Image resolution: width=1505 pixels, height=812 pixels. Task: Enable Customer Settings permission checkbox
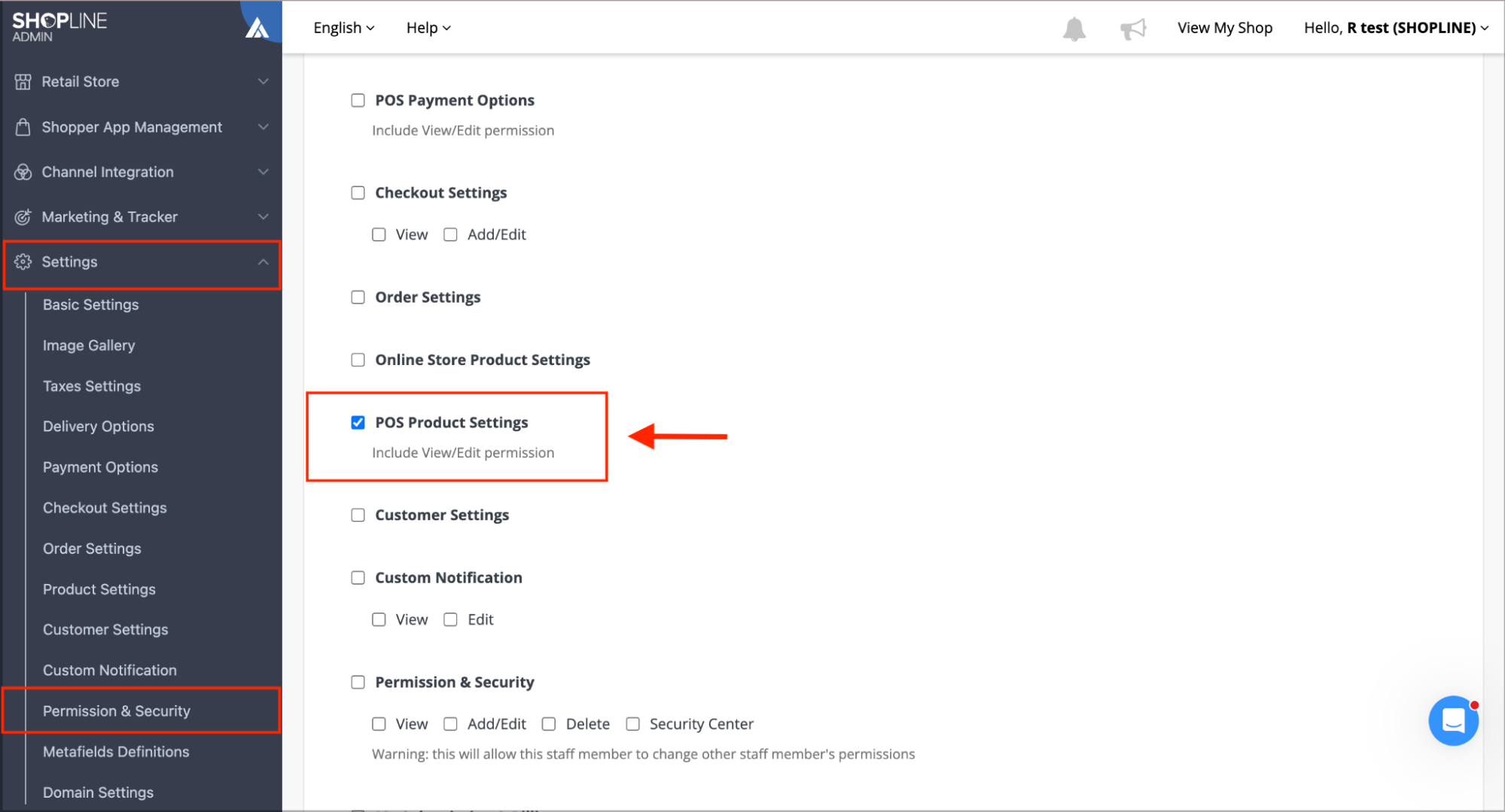(358, 515)
